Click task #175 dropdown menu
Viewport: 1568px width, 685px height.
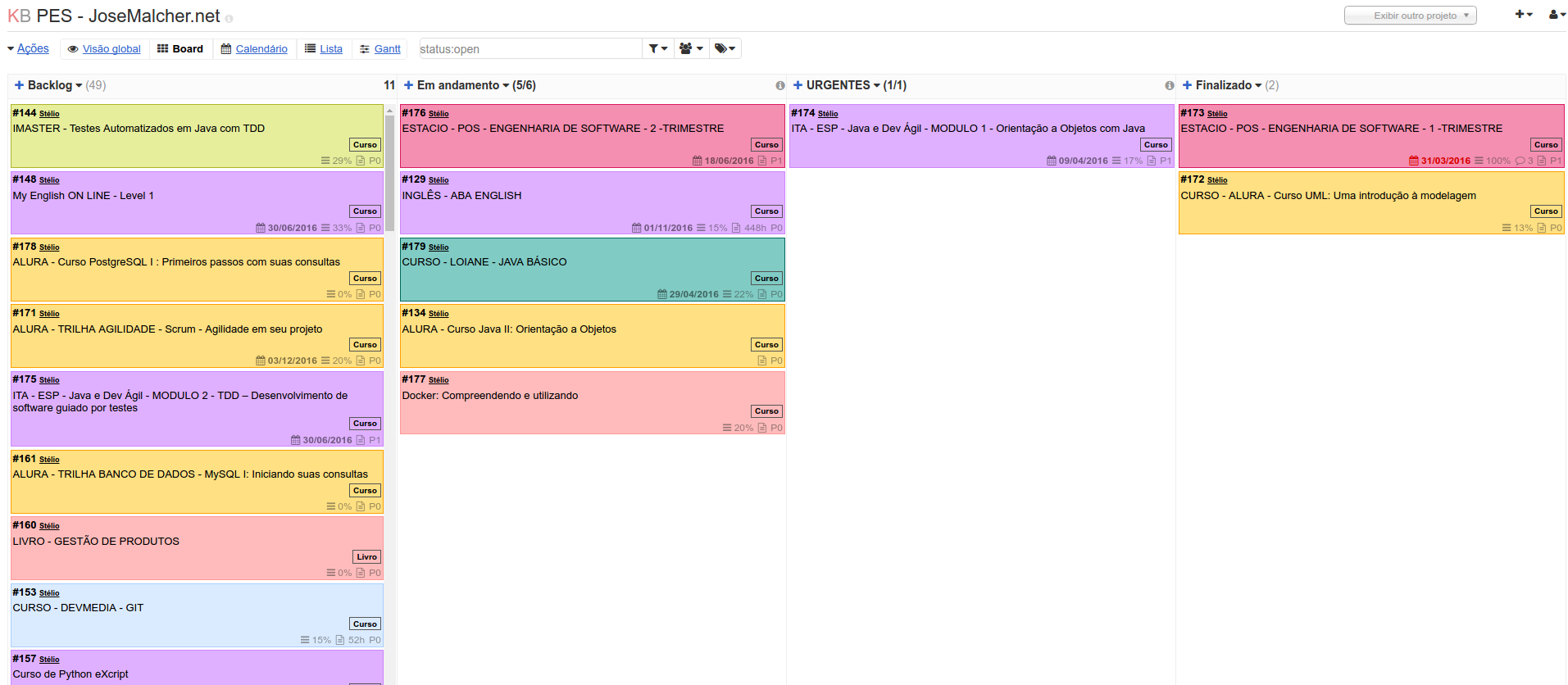pos(25,379)
